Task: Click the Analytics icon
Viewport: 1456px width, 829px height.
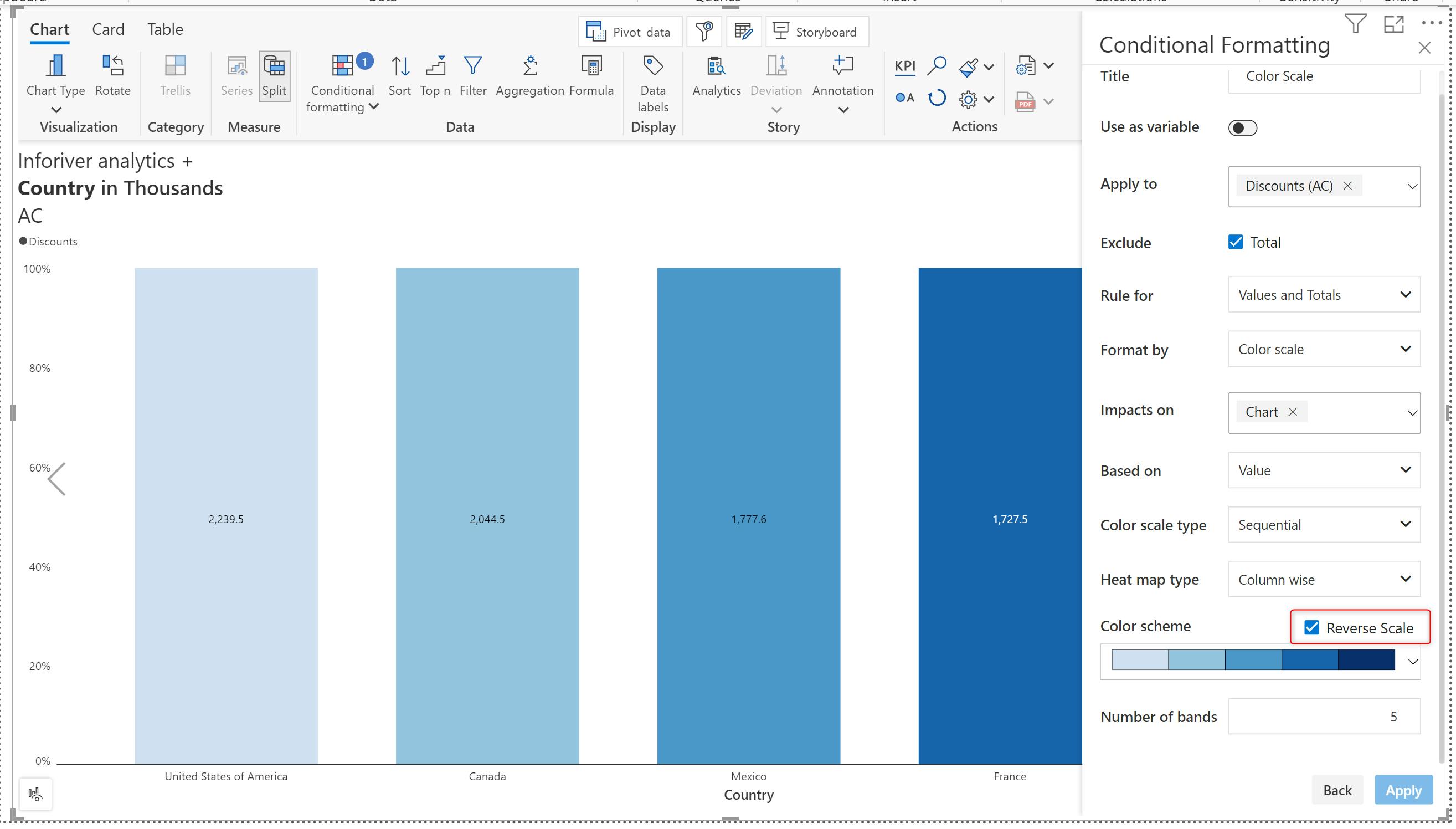Action: [x=716, y=66]
